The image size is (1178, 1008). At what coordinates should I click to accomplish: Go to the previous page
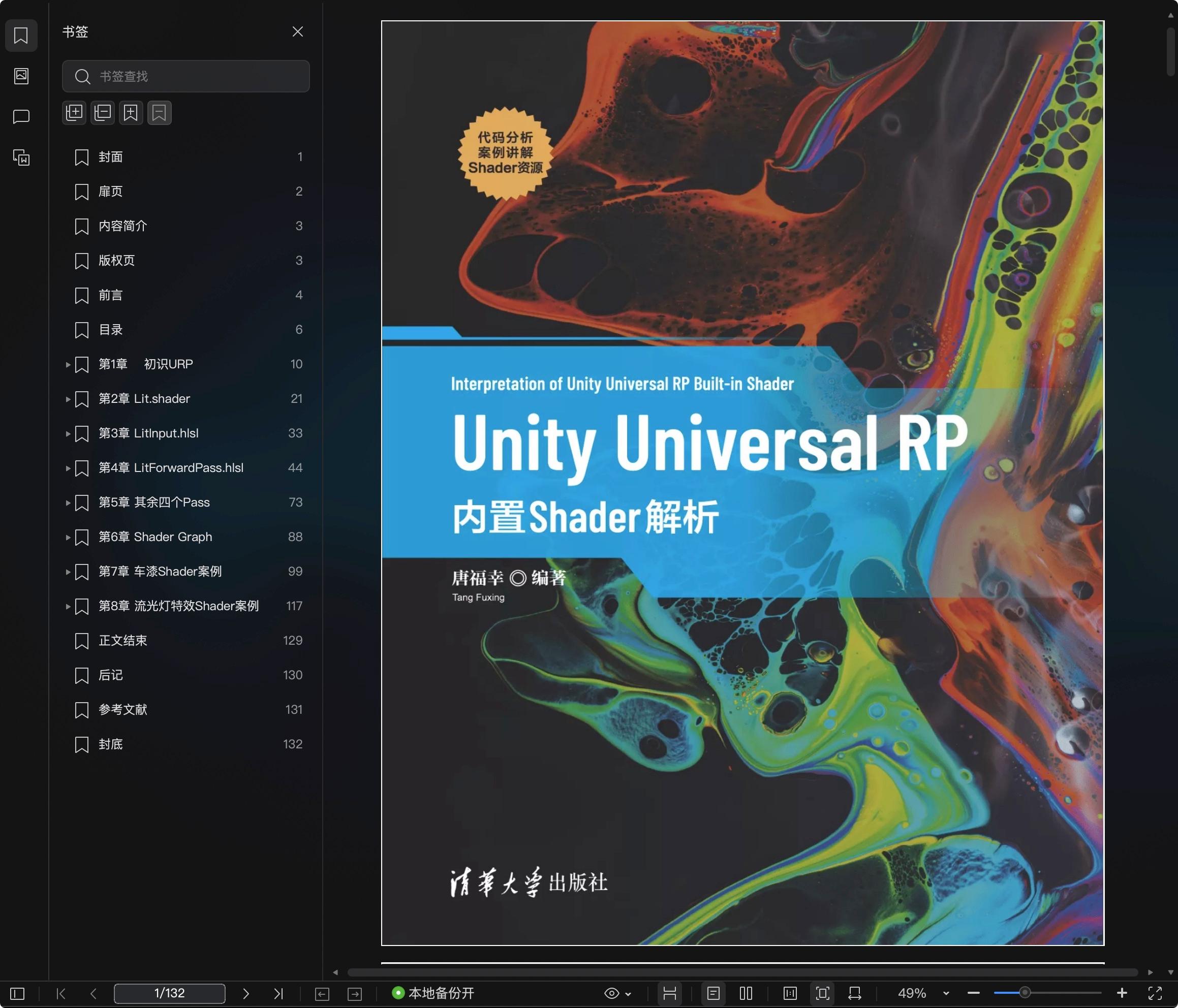pyautogui.click(x=94, y=993)
